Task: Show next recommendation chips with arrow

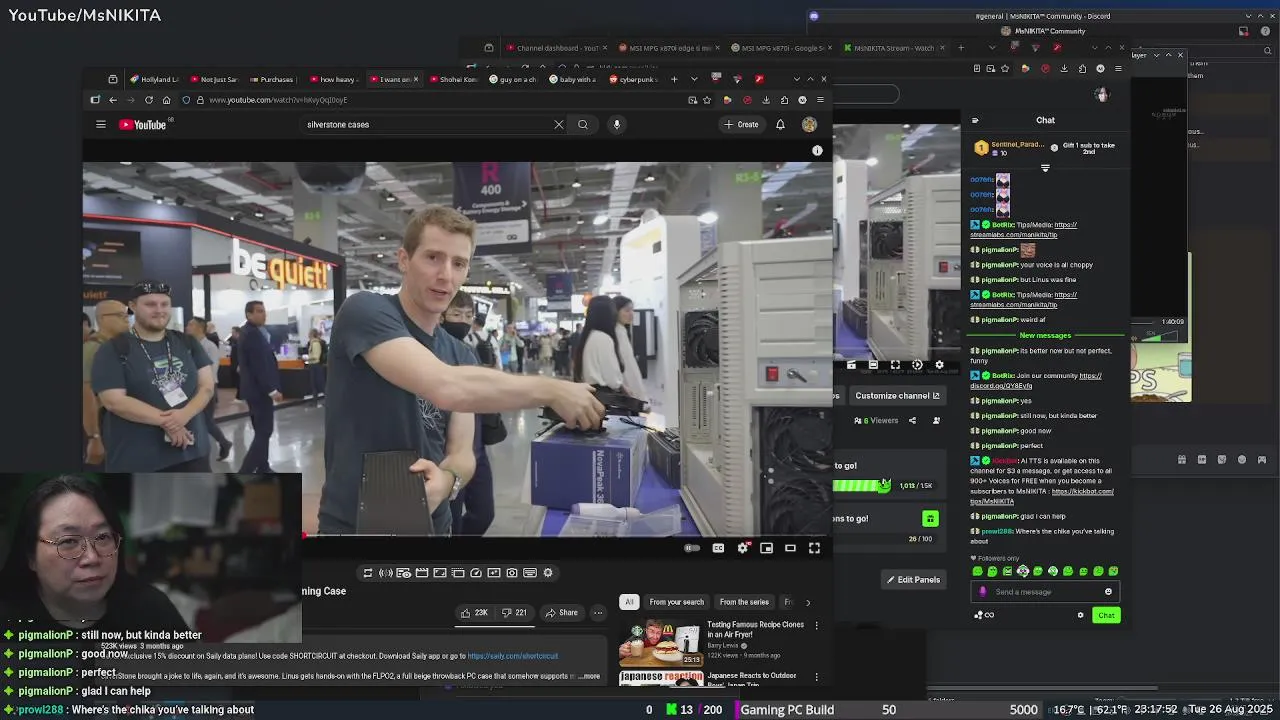Action: [808, 602]
